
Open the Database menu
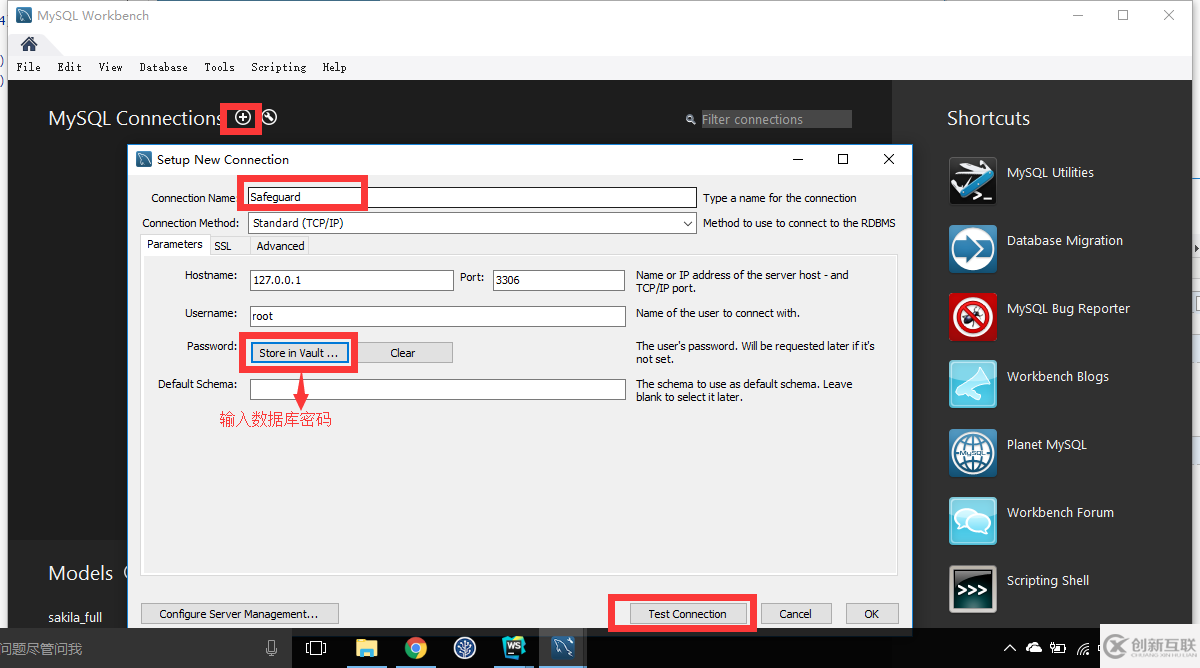click(x=163, y=67)
